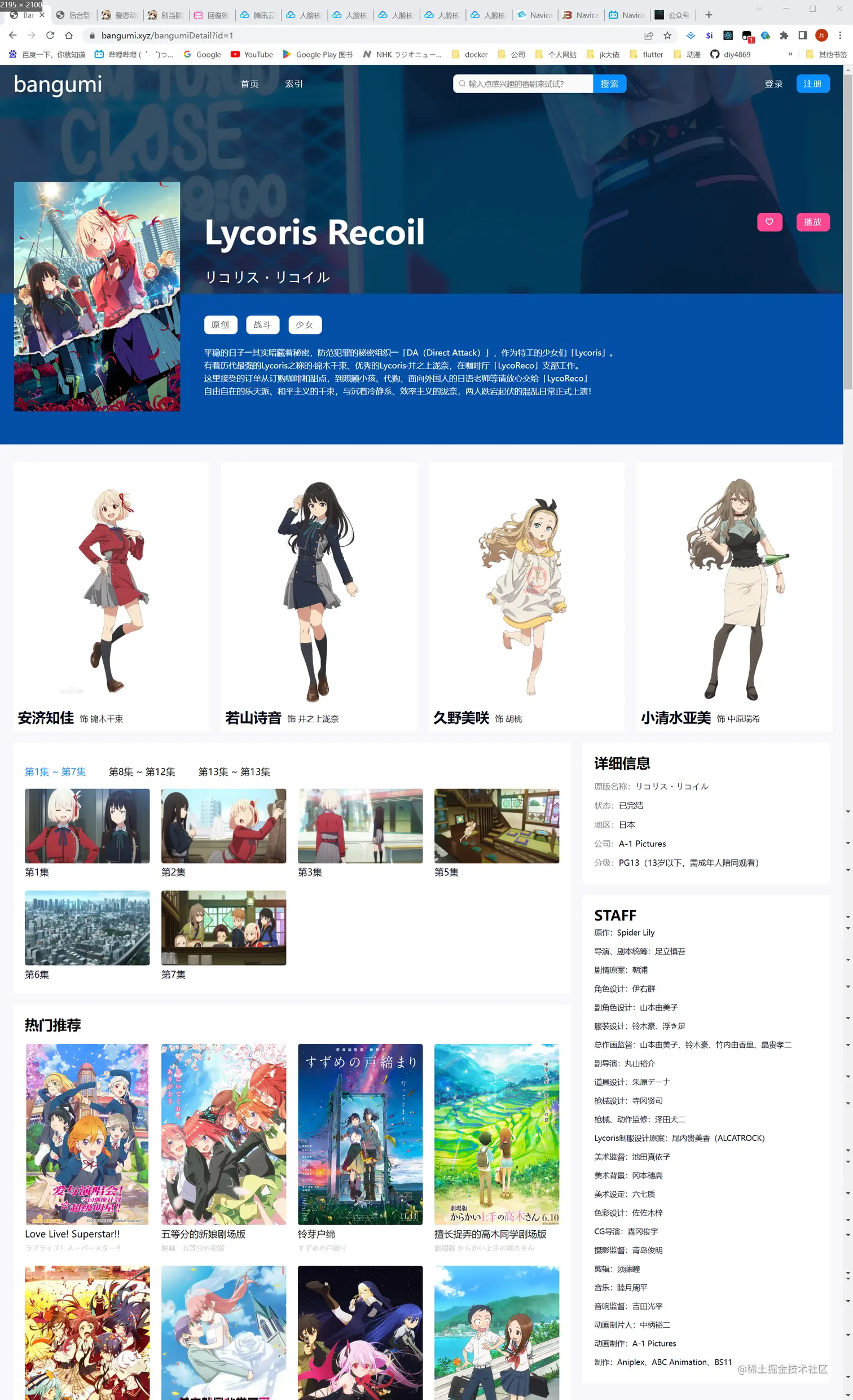This screenshot has width=853, height=1400.
Task: Expand the 动漫 bookmark folder
Action: [x=687, y=55]
